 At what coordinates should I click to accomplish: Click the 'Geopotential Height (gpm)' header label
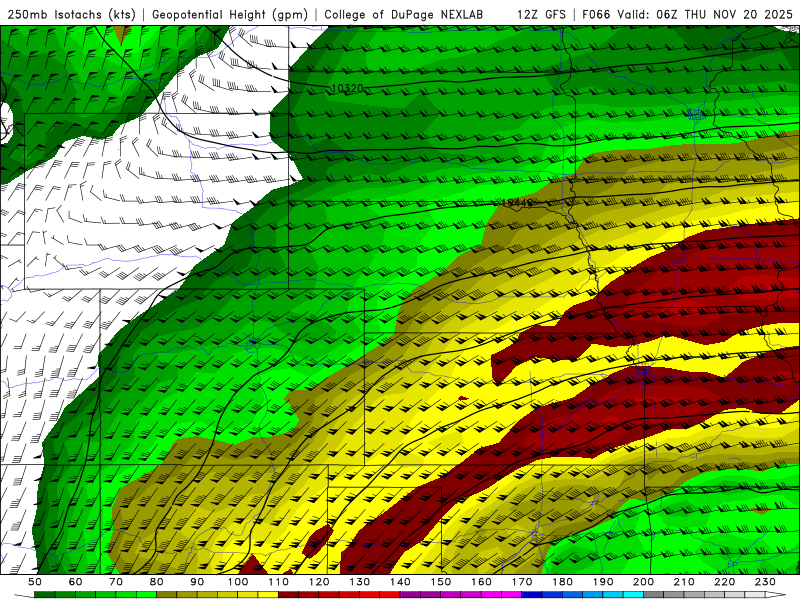click(230, 14)
